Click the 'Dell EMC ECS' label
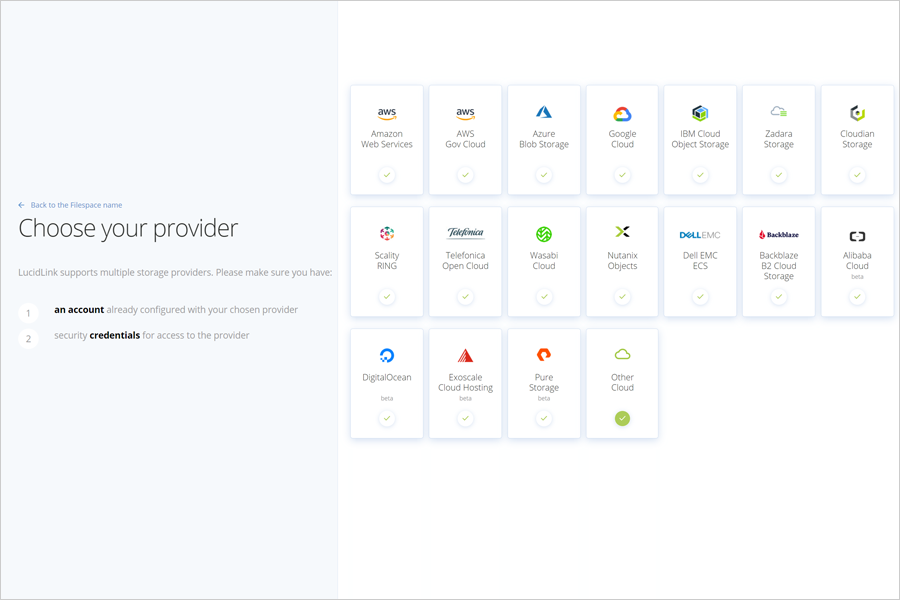Screen dimensions: 900x600 (x=700, y=261)
